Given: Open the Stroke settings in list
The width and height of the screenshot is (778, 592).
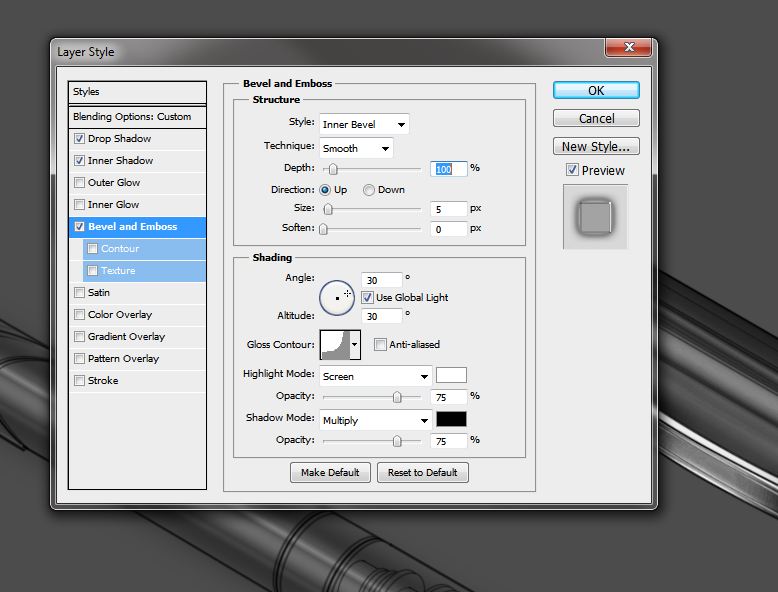Looking at the screenshot, I should [x=103, y=381].
